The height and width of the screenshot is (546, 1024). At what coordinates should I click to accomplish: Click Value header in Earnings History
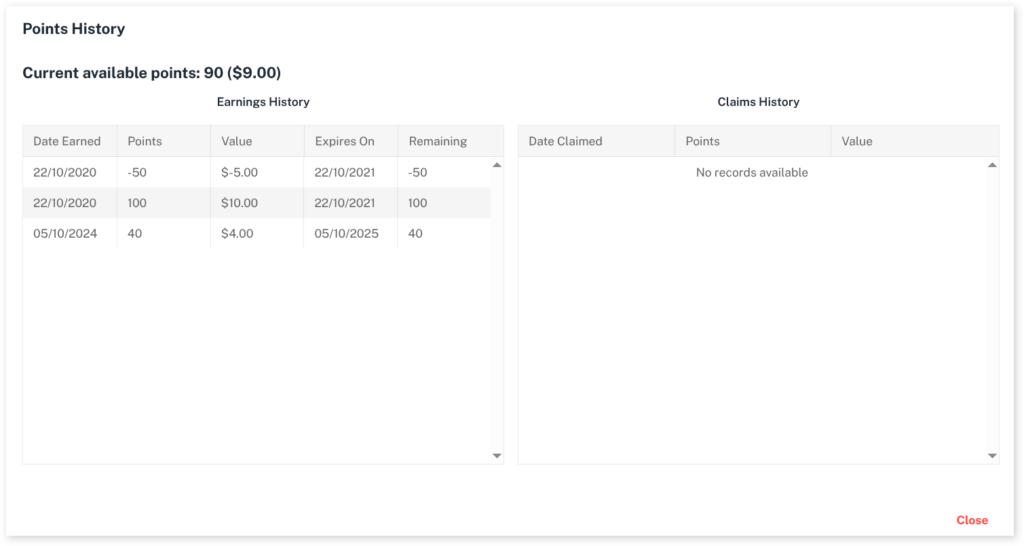(x=237, y=141)
